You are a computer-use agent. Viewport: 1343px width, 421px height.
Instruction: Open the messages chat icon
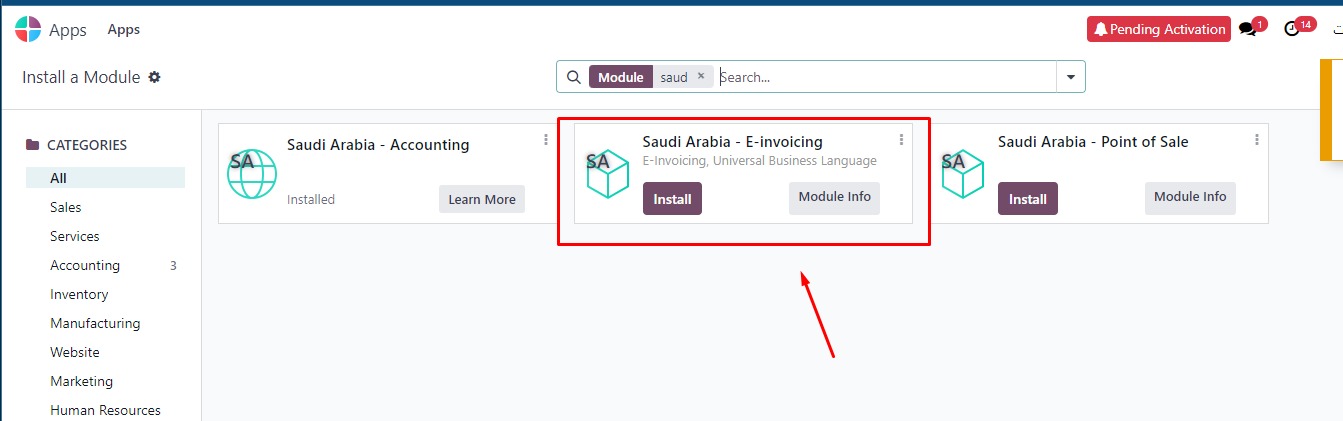[1247, 29]
